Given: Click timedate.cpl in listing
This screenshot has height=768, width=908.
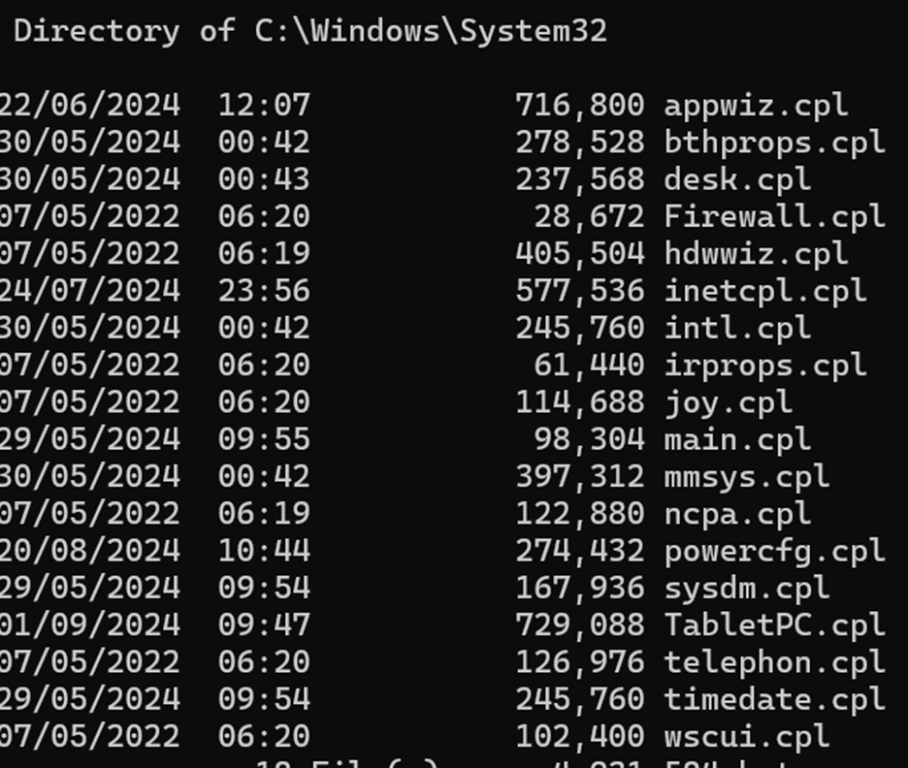Looking at the screenshot, I should tap(775, 700).
